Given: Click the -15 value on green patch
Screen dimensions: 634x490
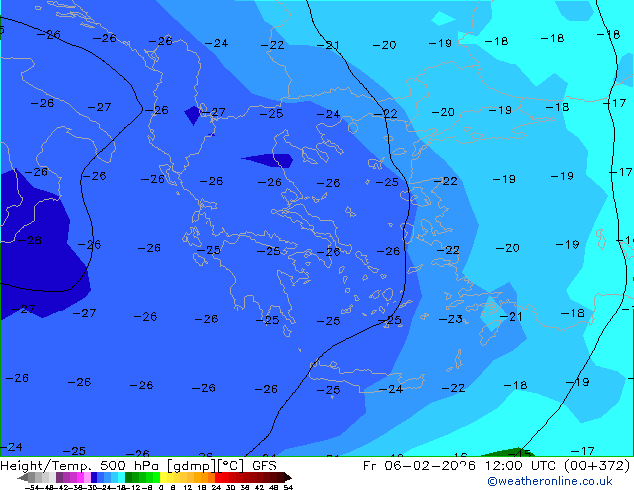Looking at the screenshot, I should pyautogui.click(x=519, y=453).
